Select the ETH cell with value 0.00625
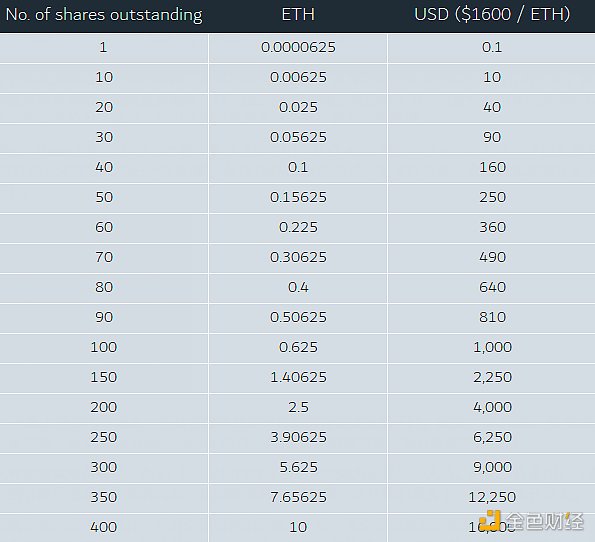 tap(298, 78)
